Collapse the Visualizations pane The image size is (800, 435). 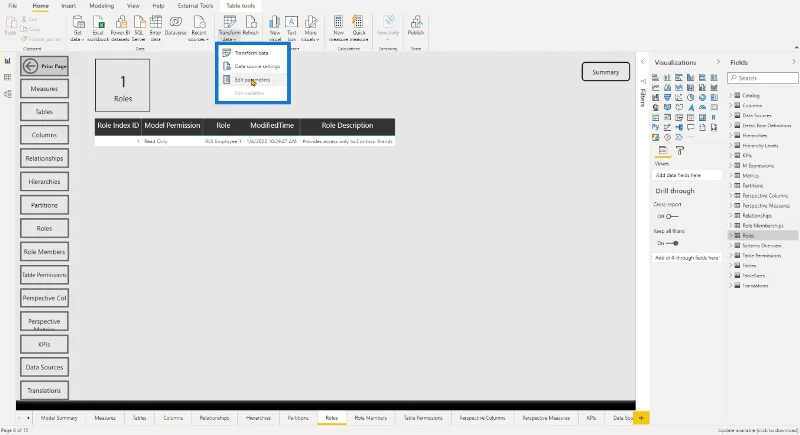pos(718,62)
